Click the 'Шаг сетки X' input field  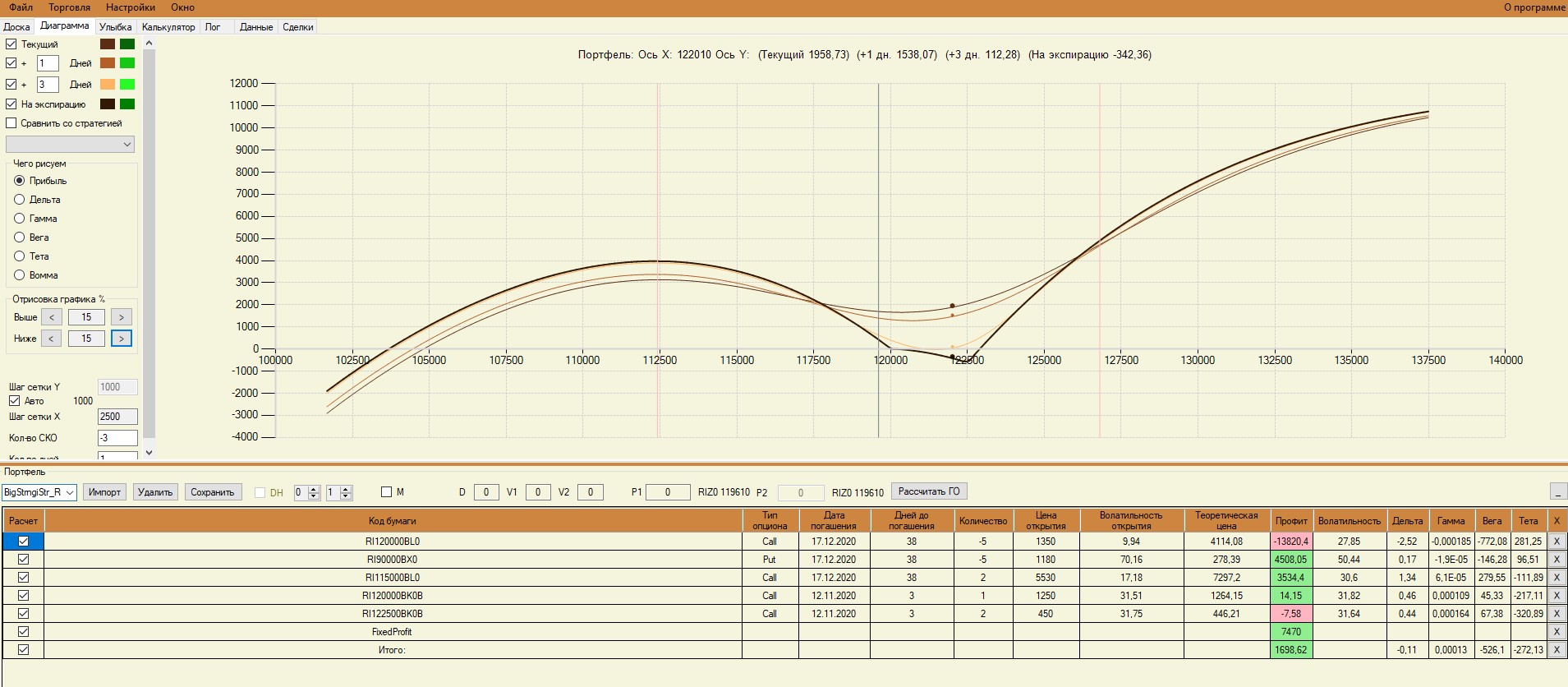tap(117, 417)
